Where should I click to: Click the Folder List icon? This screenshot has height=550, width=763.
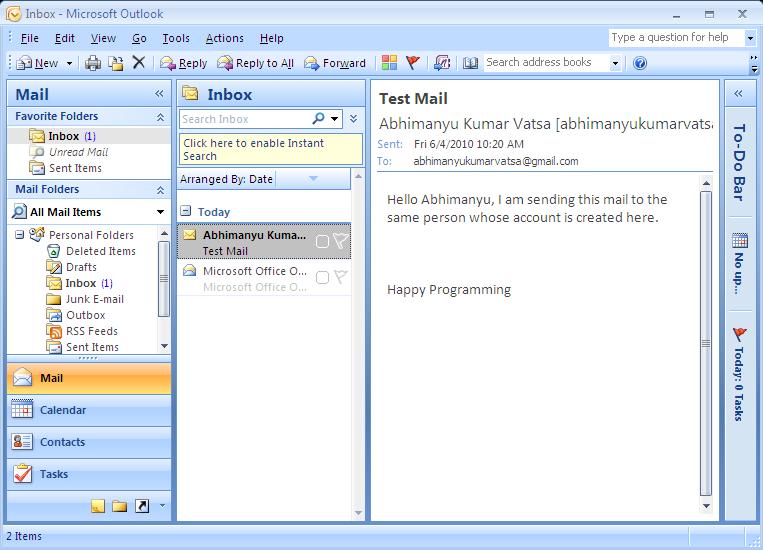pos(120,507)
